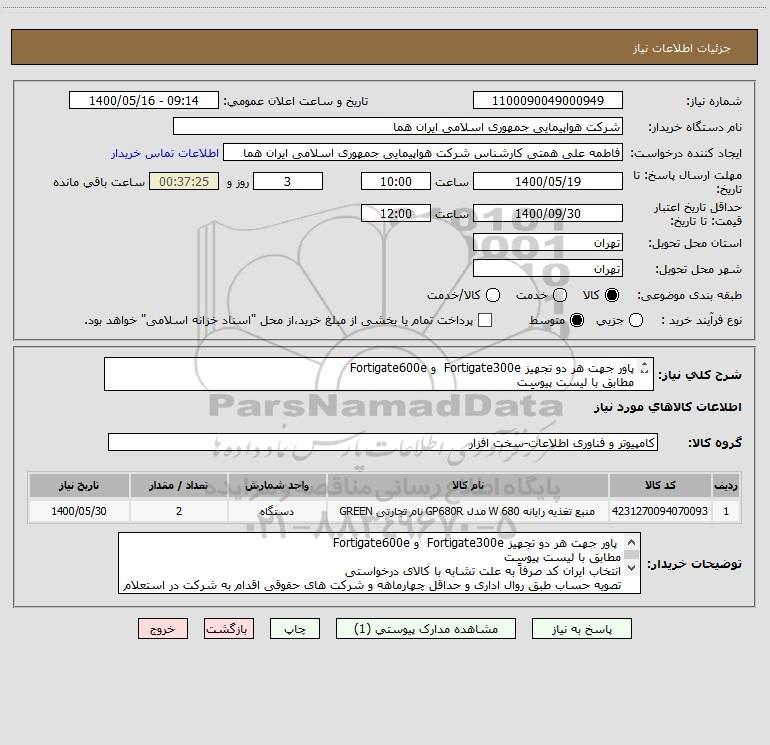Click quantity cell showing 2
This screenshot has height=745, width=770.
179,511
